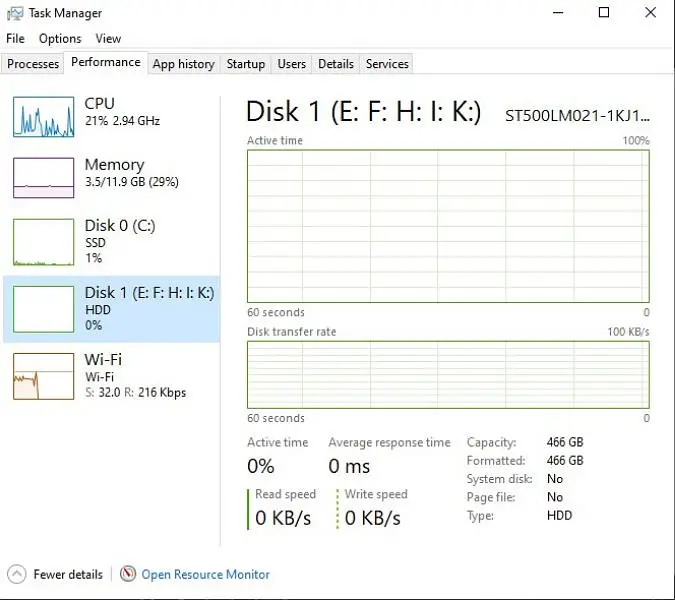
Task: Switch to the Processes tab
Action: tap(33, 64)
